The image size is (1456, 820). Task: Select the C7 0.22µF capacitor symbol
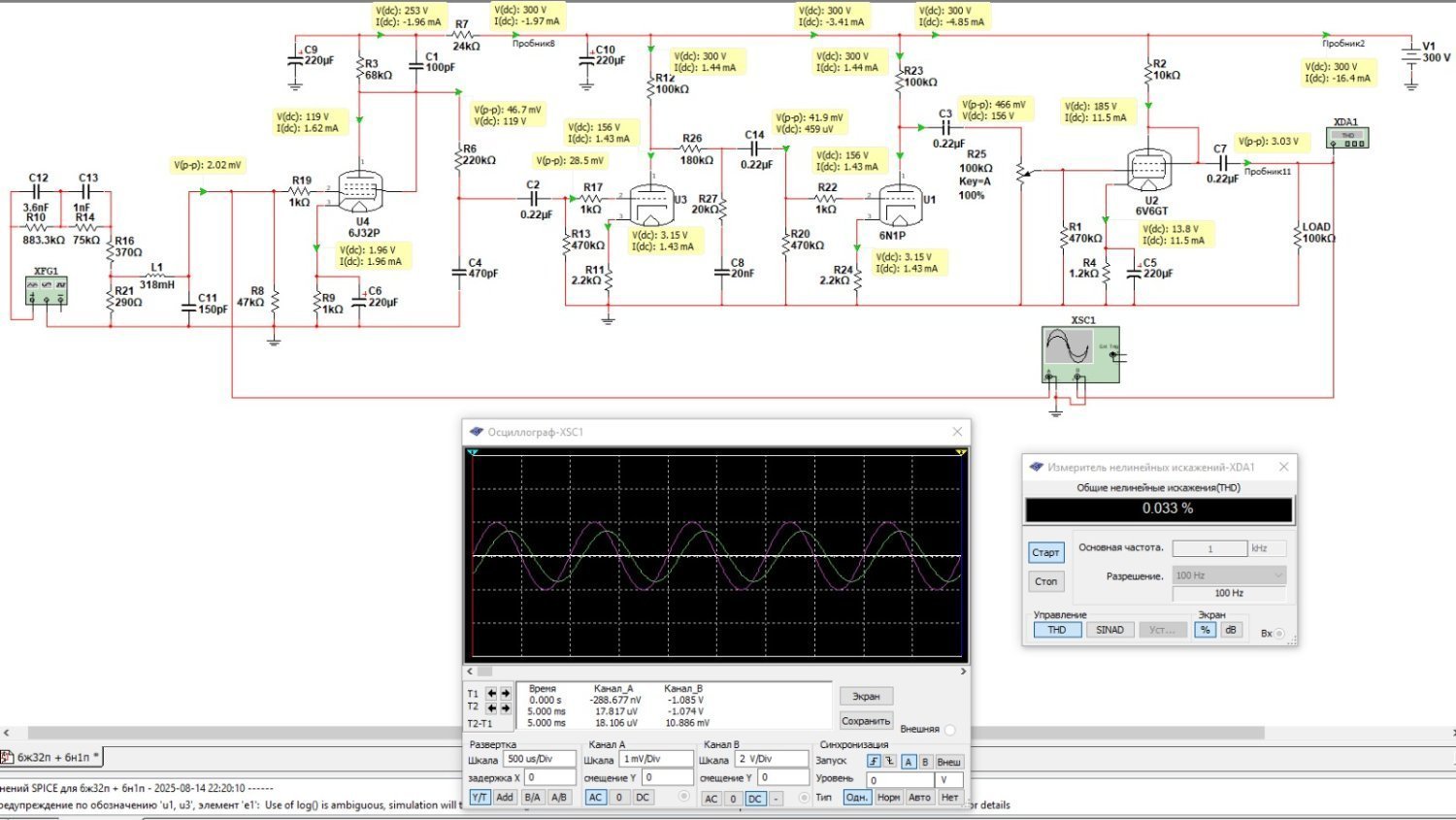(x=1222, y=163)
